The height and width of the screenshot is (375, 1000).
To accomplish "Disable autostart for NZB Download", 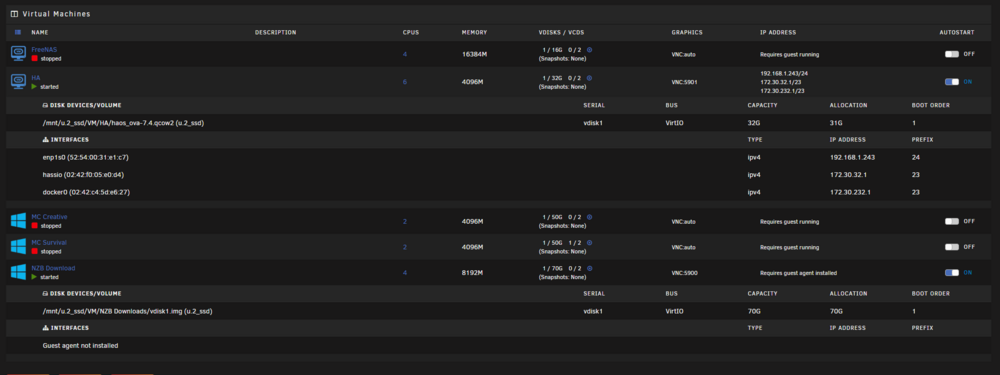I will pos(952,272).
